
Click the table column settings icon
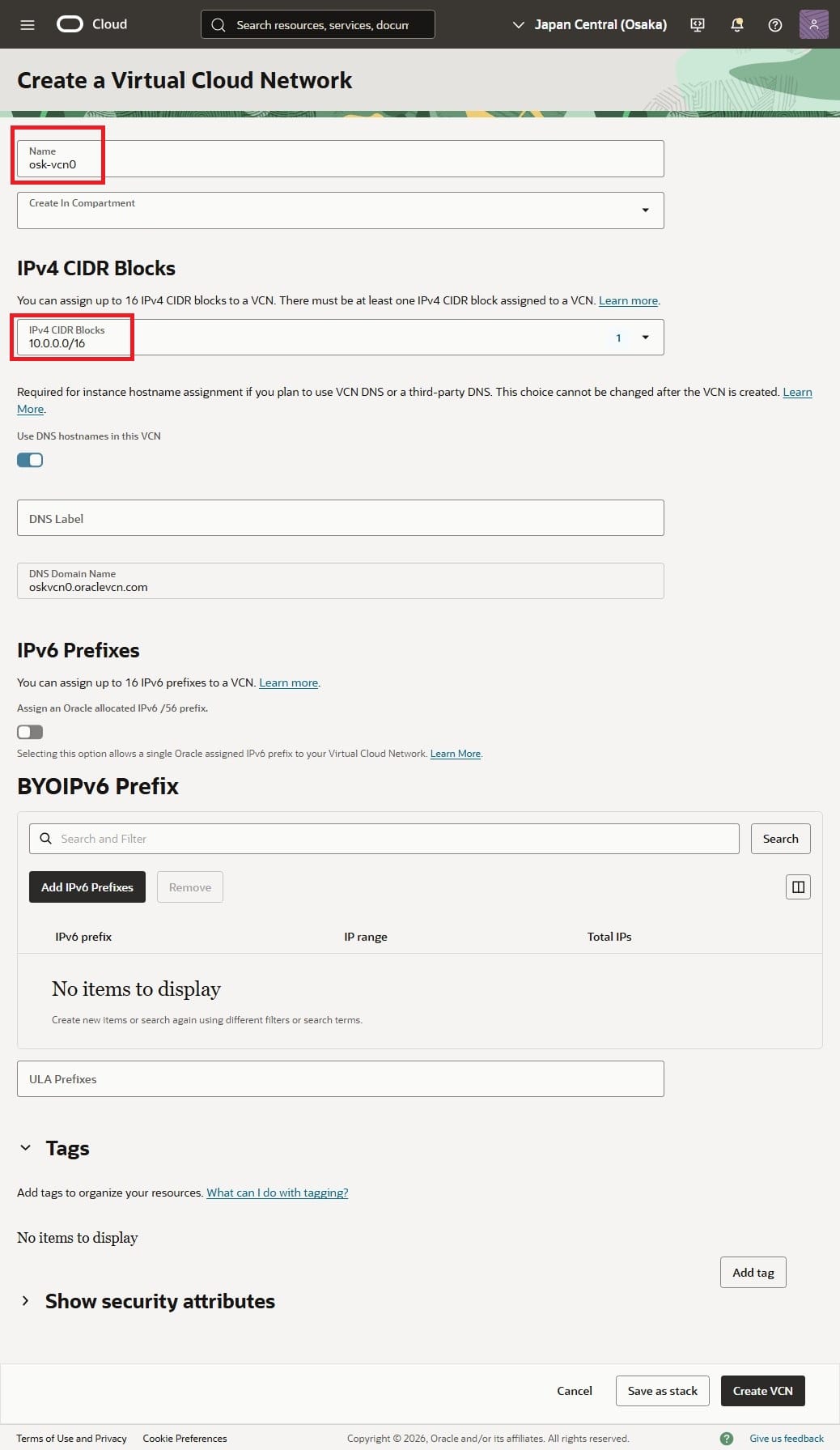coord(798,887)
